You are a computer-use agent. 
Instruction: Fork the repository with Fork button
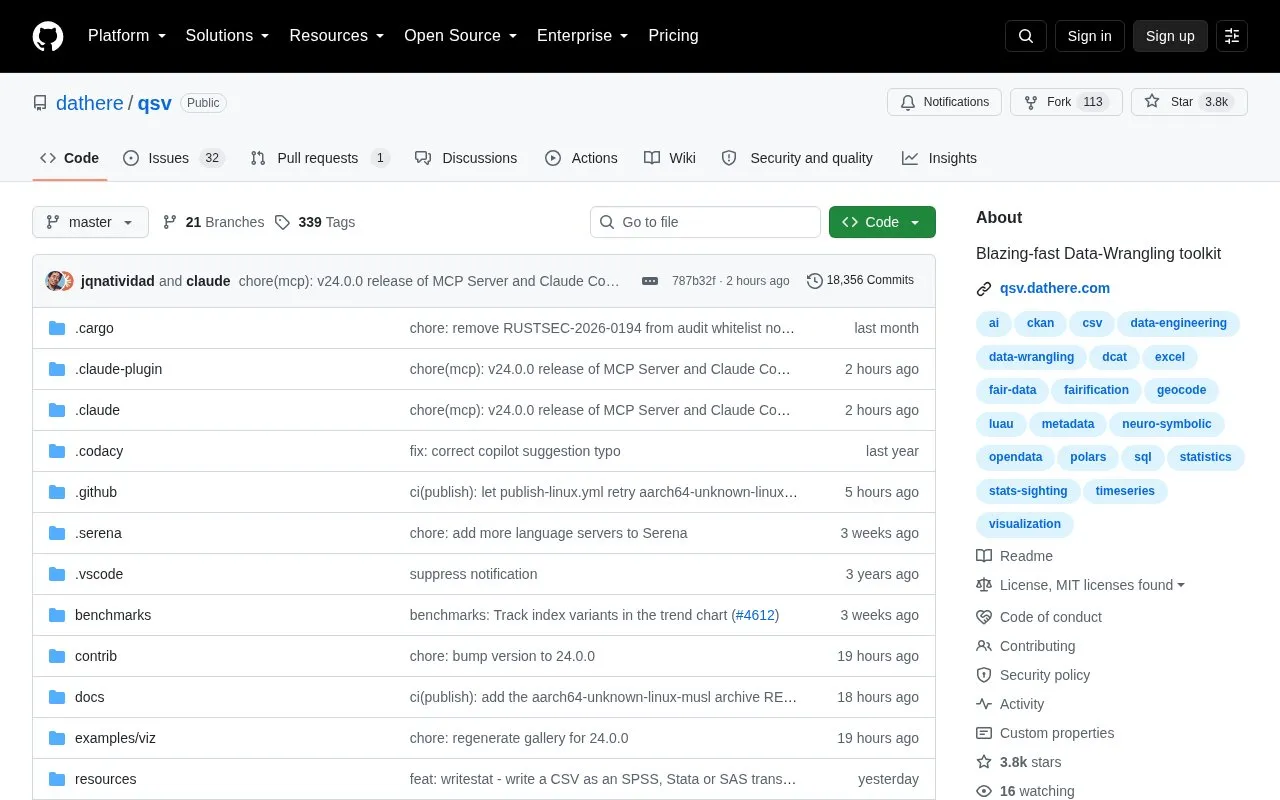[1066, 102]
